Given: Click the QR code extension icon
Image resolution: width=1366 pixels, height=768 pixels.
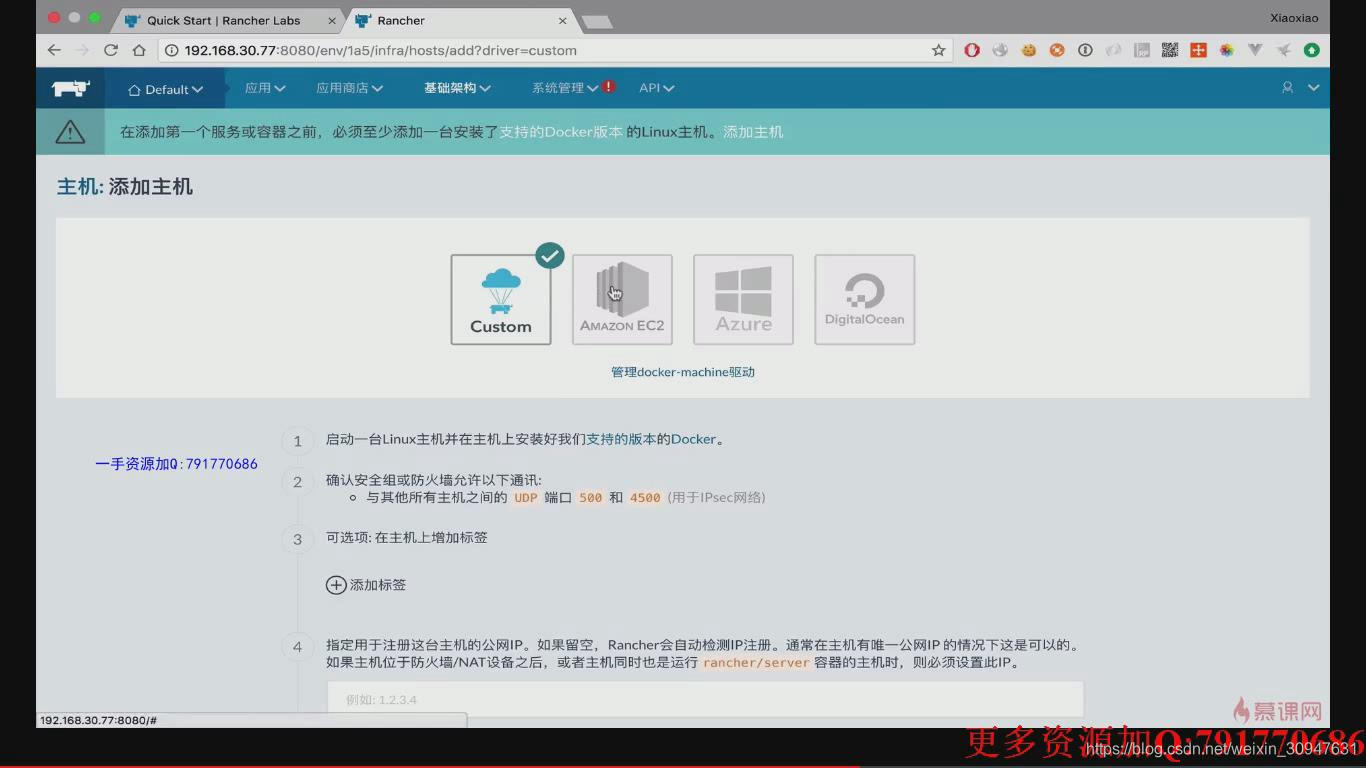Looking at the screenshot, I should [1170, 50].
